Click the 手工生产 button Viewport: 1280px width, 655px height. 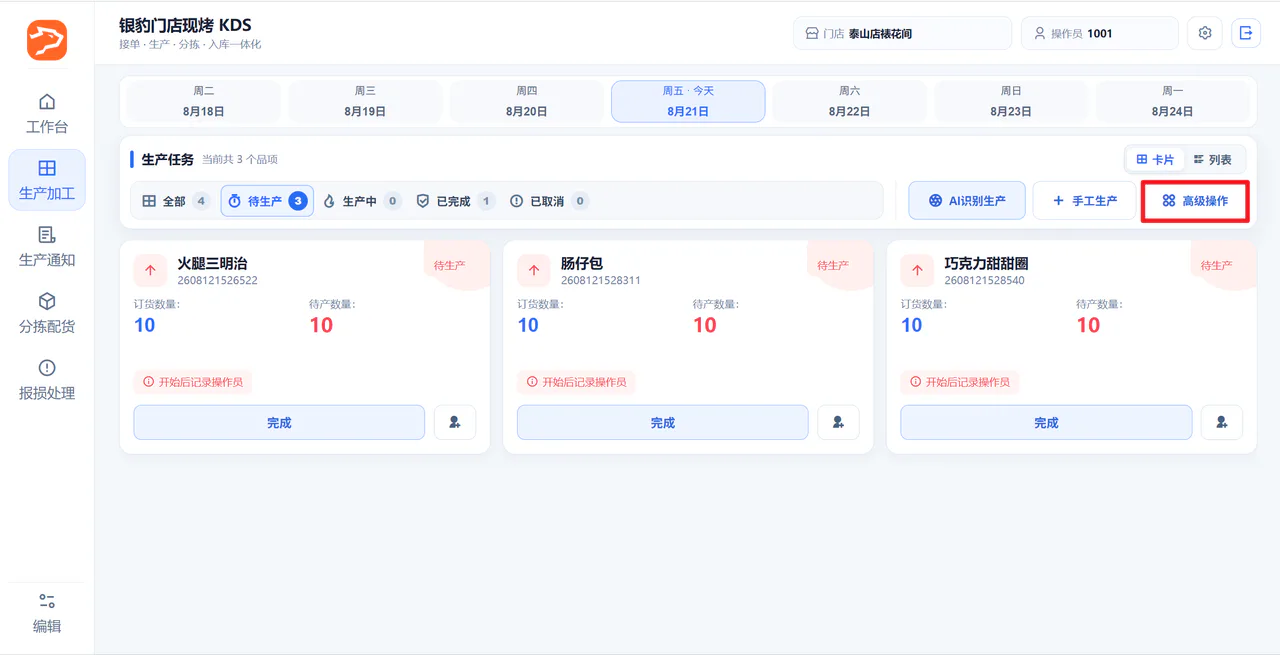pyautogui.click(x=1085, y=201)
